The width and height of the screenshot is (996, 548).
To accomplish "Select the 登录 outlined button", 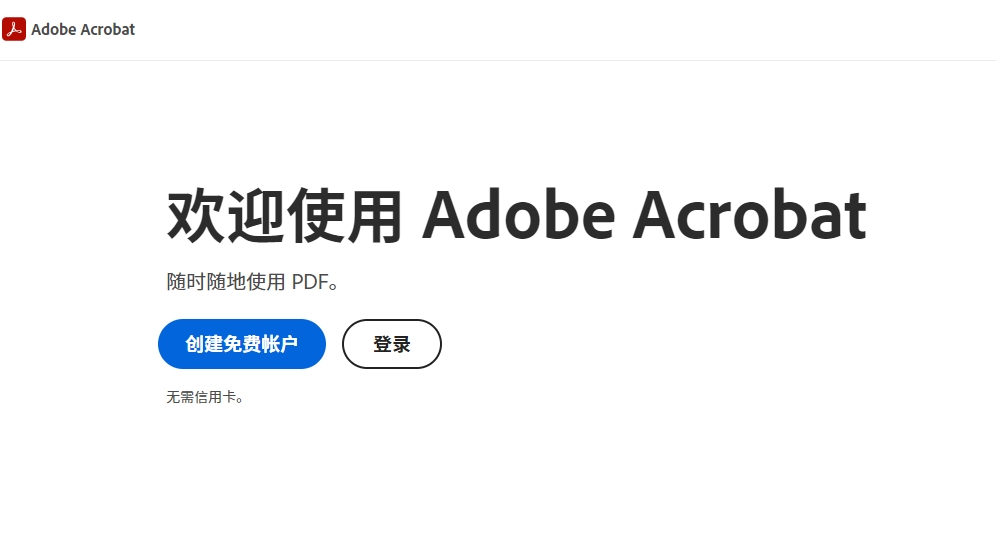I will [x=392, y=344].
